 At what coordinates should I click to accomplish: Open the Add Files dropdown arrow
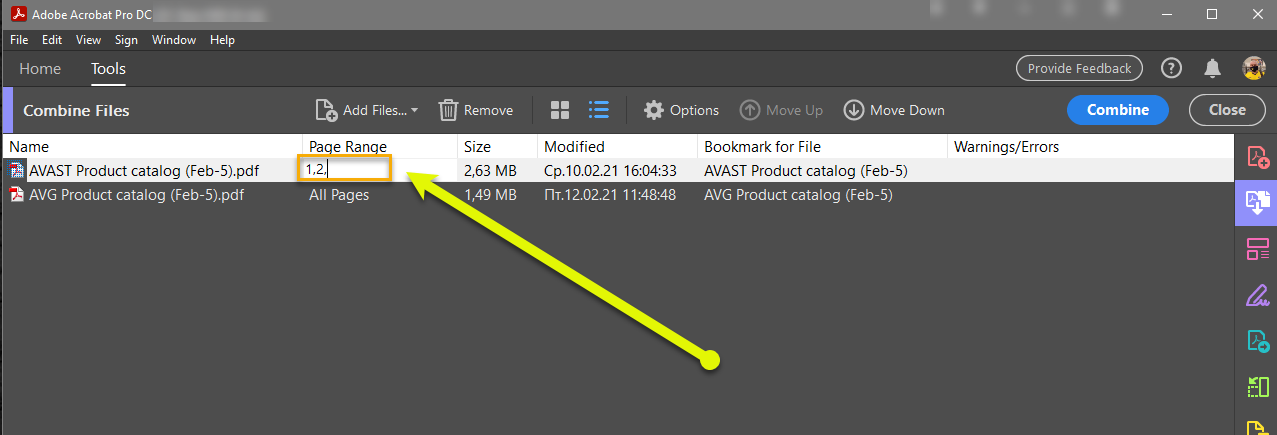(x=414, y=111)
